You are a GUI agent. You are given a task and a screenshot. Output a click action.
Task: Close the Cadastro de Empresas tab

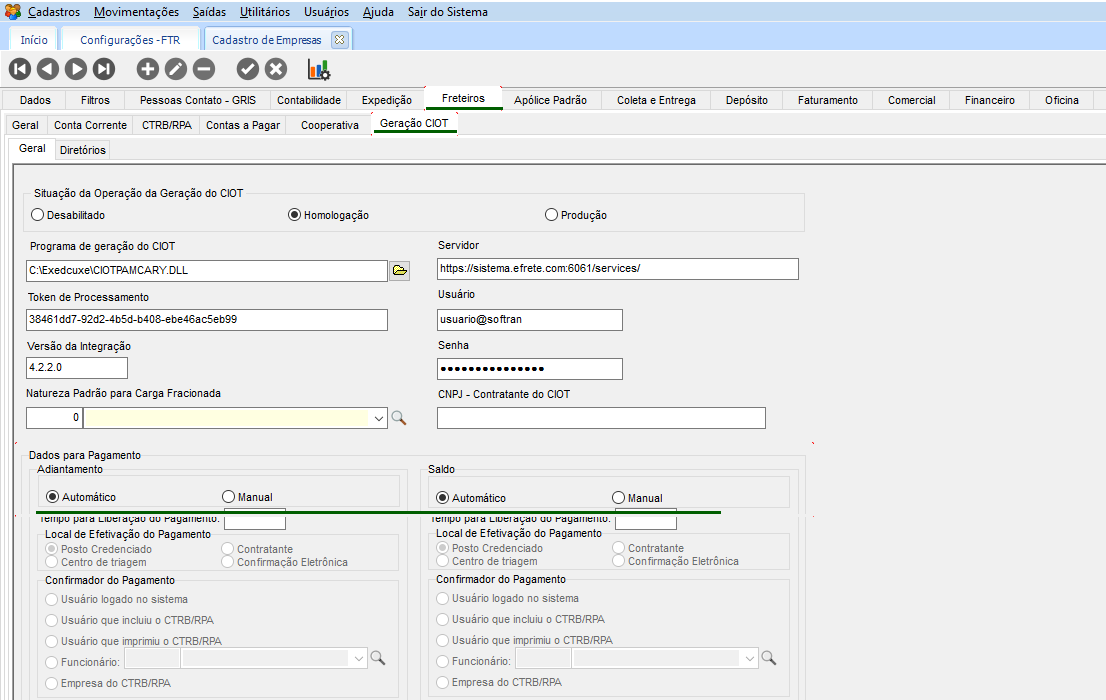pos(339,40)
